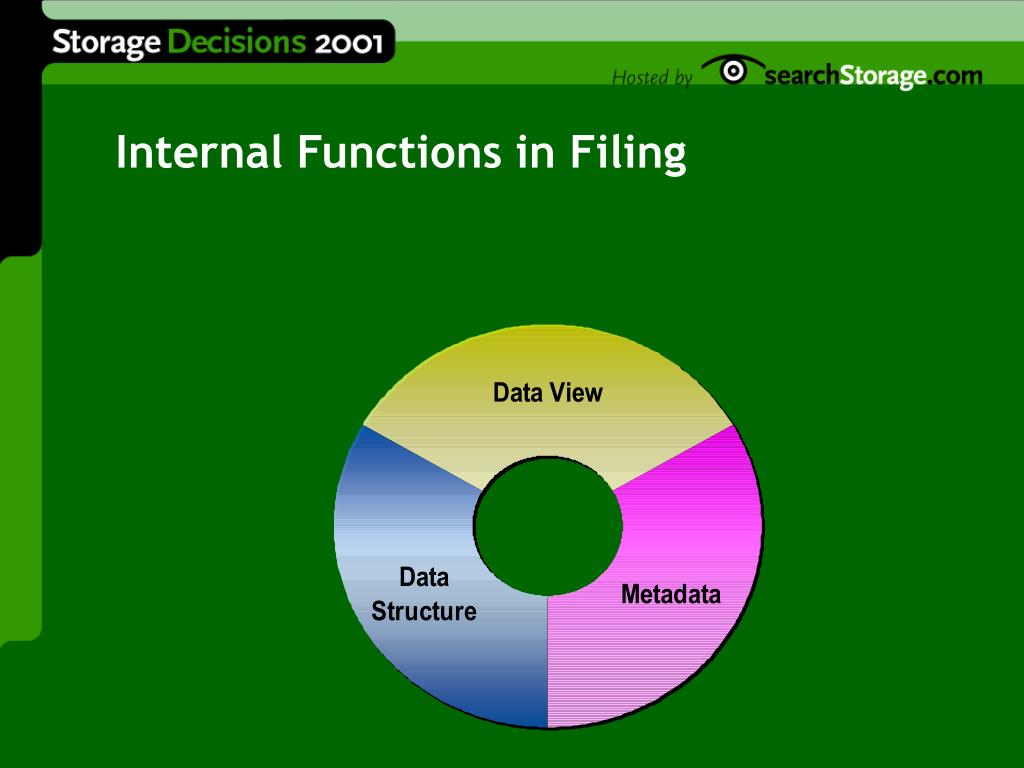Click the Storage Decisions 2001 logo banner
The height and width of the screenshot is (768, 1024).
(x=218, y=42)
